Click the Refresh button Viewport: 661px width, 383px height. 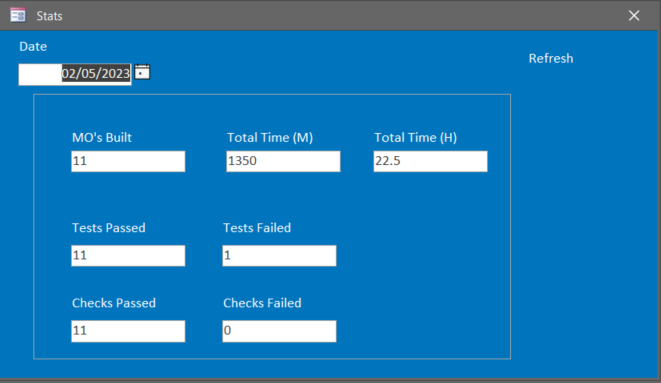[x=551, y=58]
